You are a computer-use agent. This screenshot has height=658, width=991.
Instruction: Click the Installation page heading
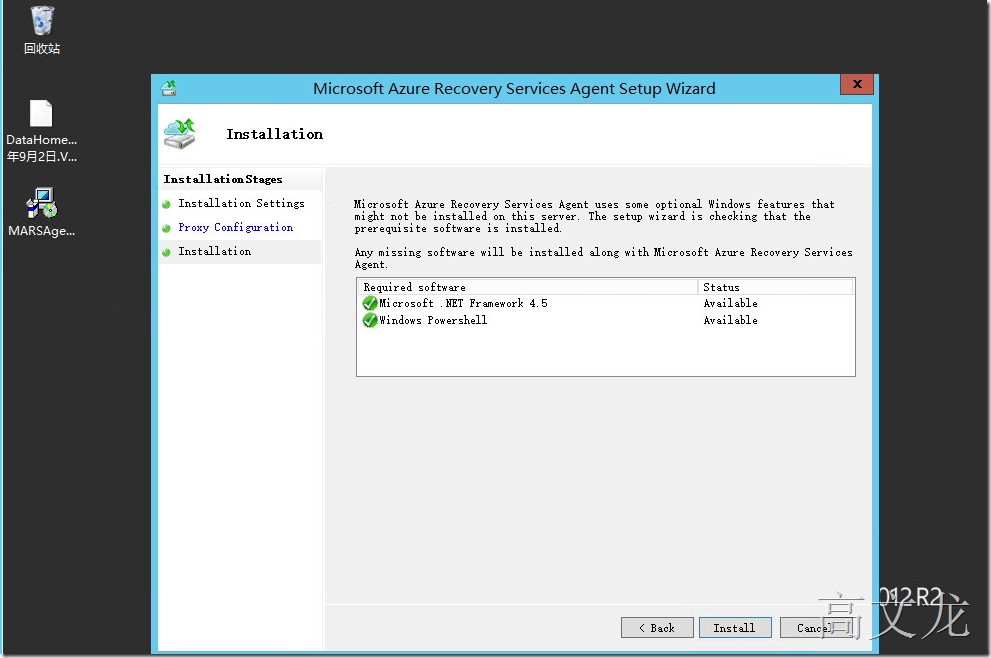[274, 134]
